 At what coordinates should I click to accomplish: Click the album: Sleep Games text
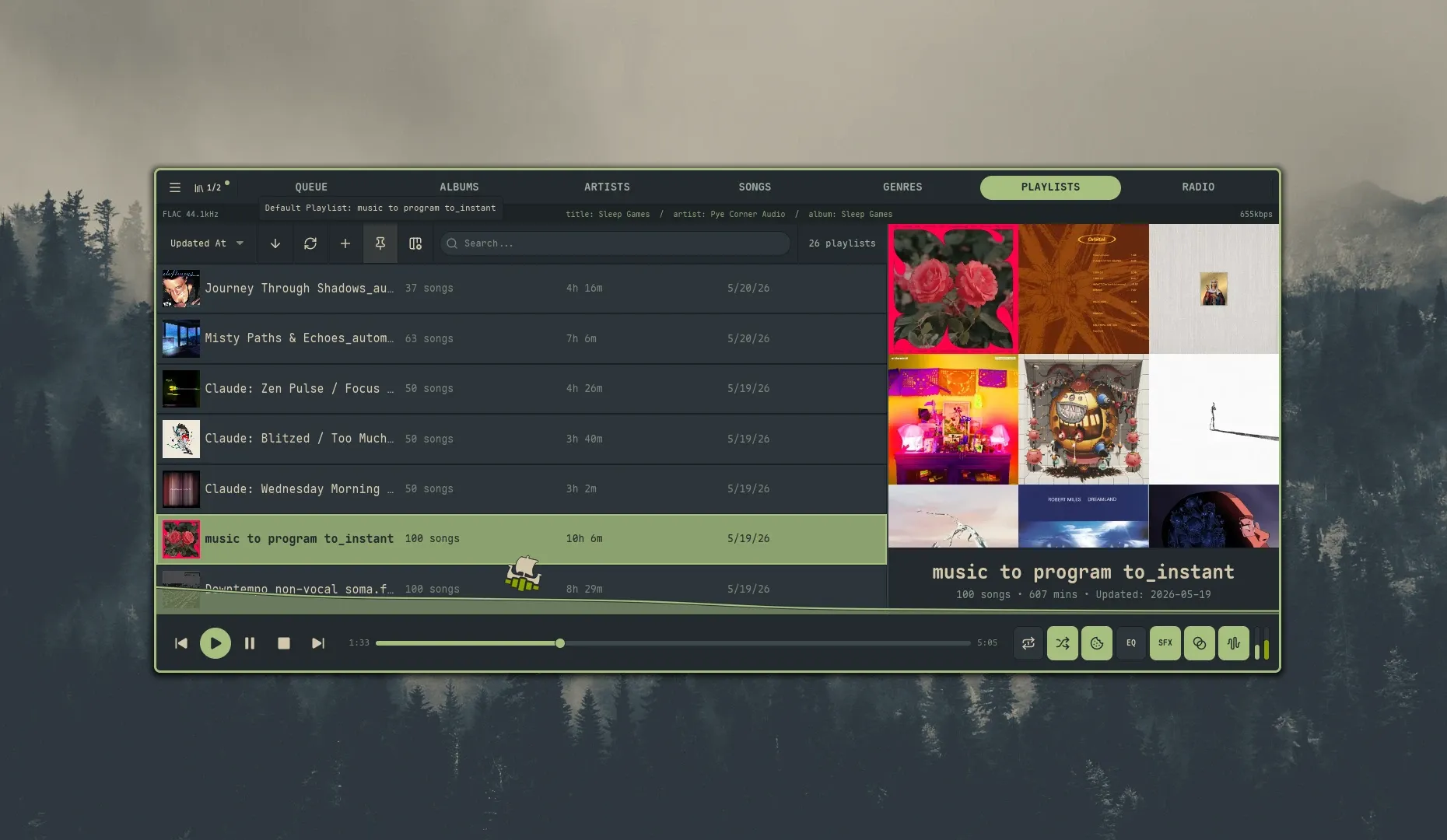850,214
